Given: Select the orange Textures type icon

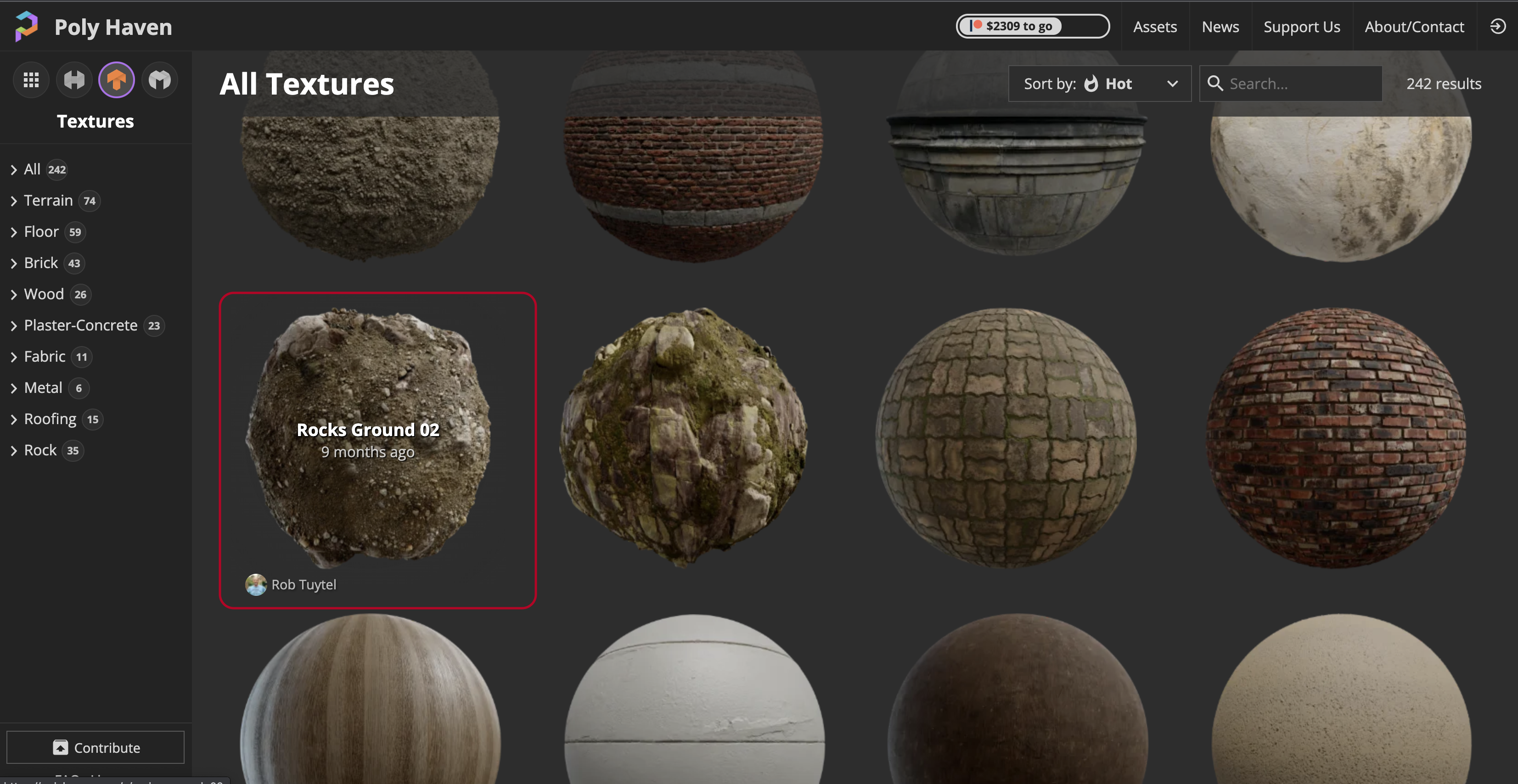Looking at the screenshot, I should (117, 80).
